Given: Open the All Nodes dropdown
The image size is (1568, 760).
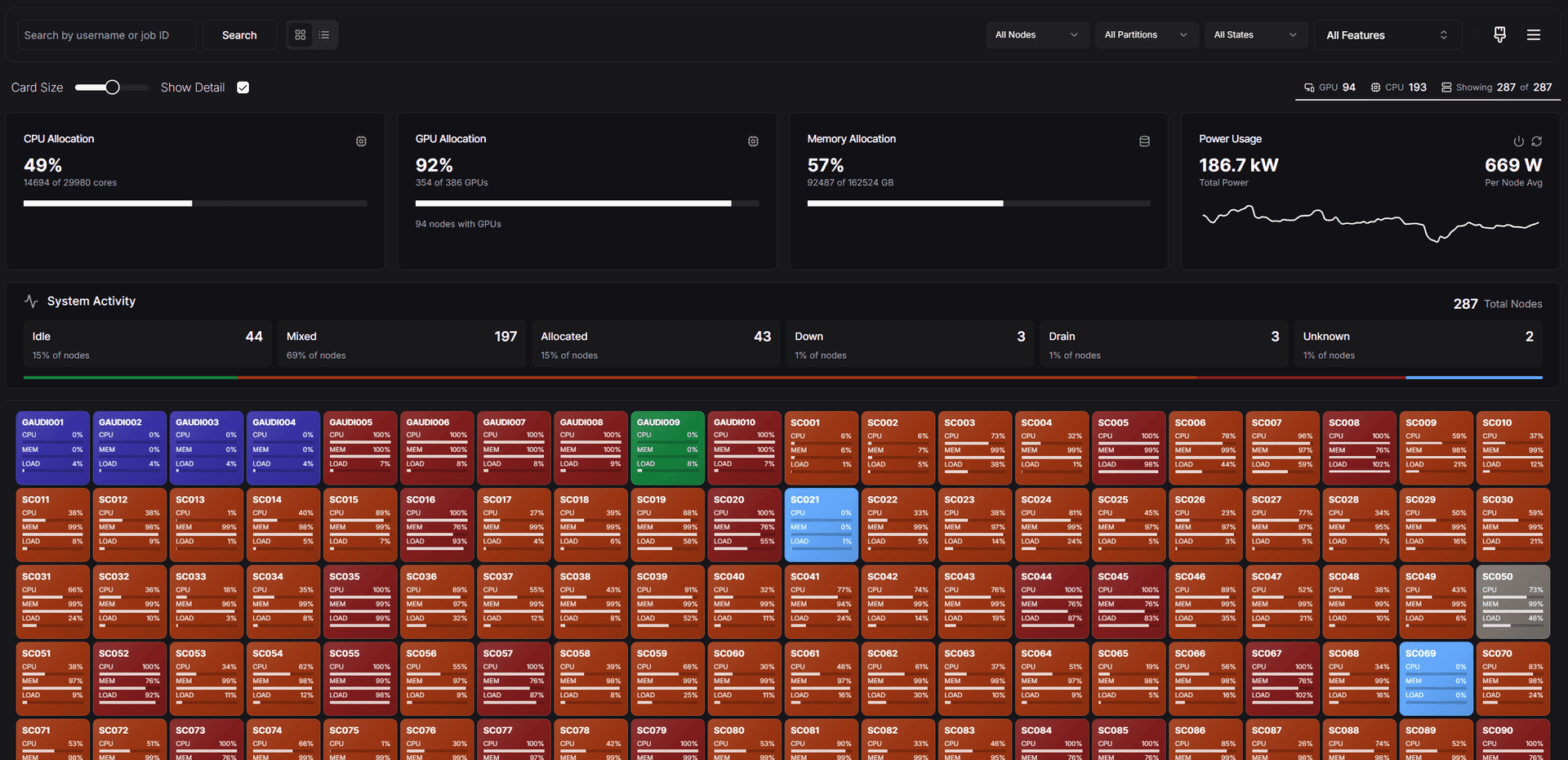Looking at the screenshot, I should [1037, 35].
